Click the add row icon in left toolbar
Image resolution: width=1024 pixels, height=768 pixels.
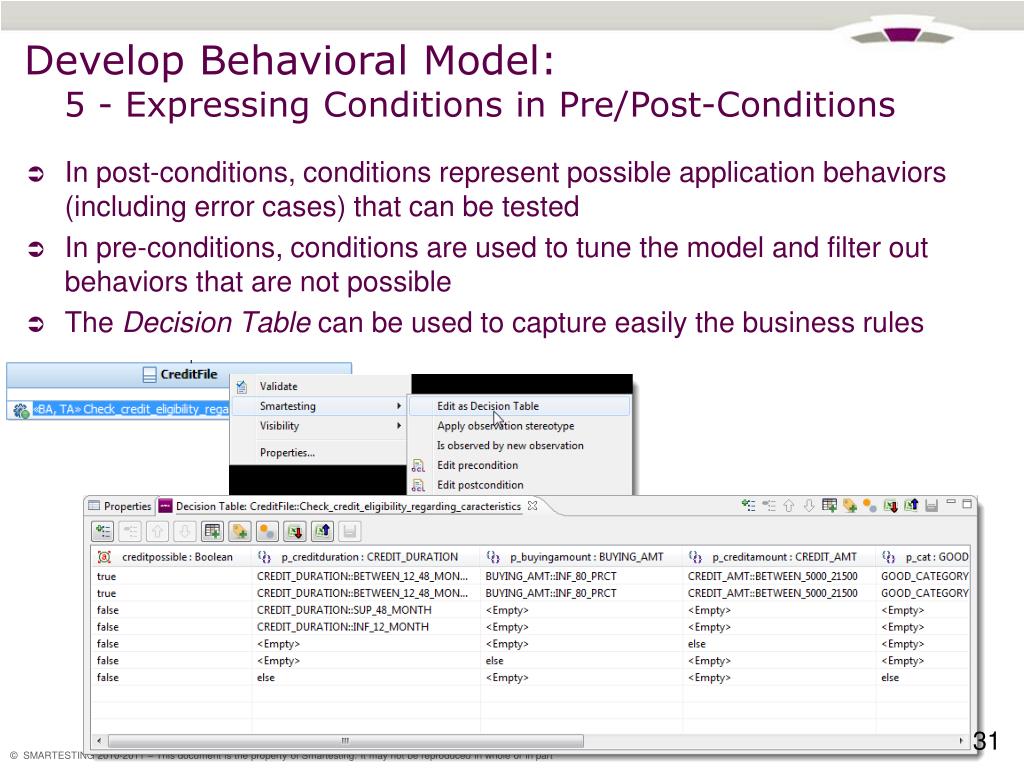pos(103,532)
